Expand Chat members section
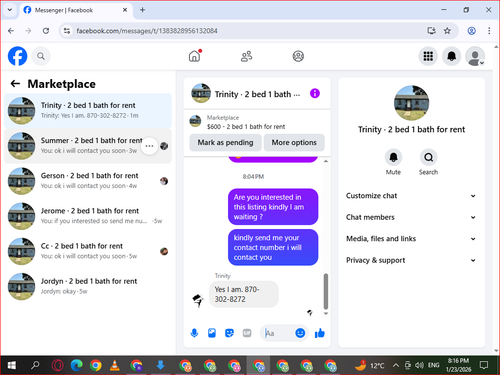This screenshot has width=500, height=375. click(x=411, y=217)
